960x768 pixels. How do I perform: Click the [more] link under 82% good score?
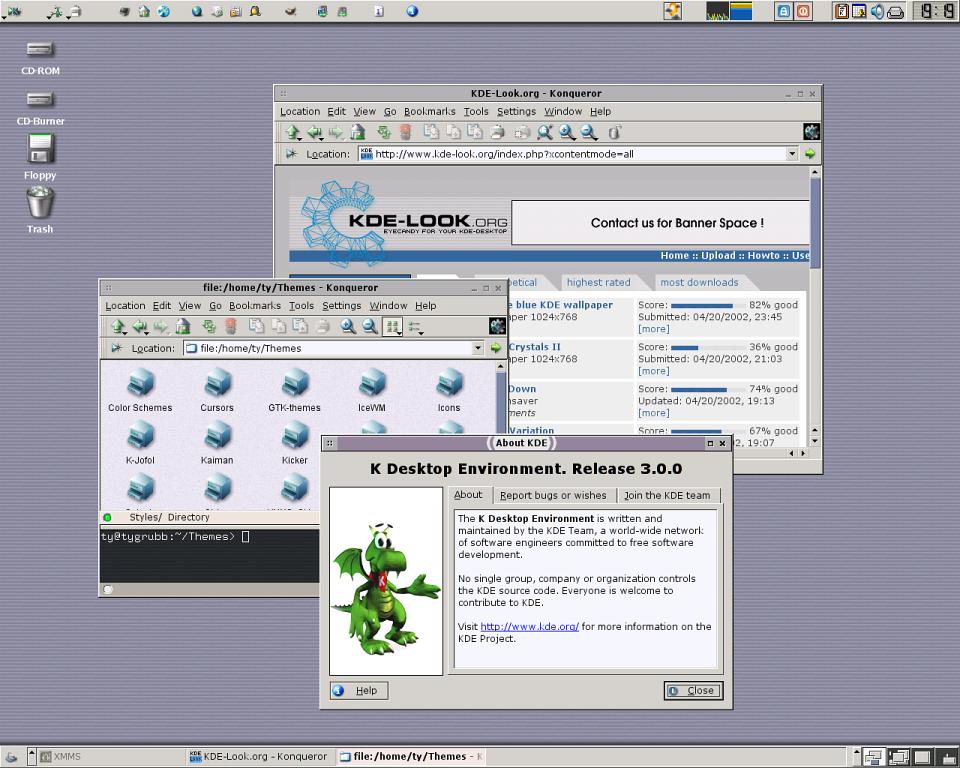(x=653, y=329)
